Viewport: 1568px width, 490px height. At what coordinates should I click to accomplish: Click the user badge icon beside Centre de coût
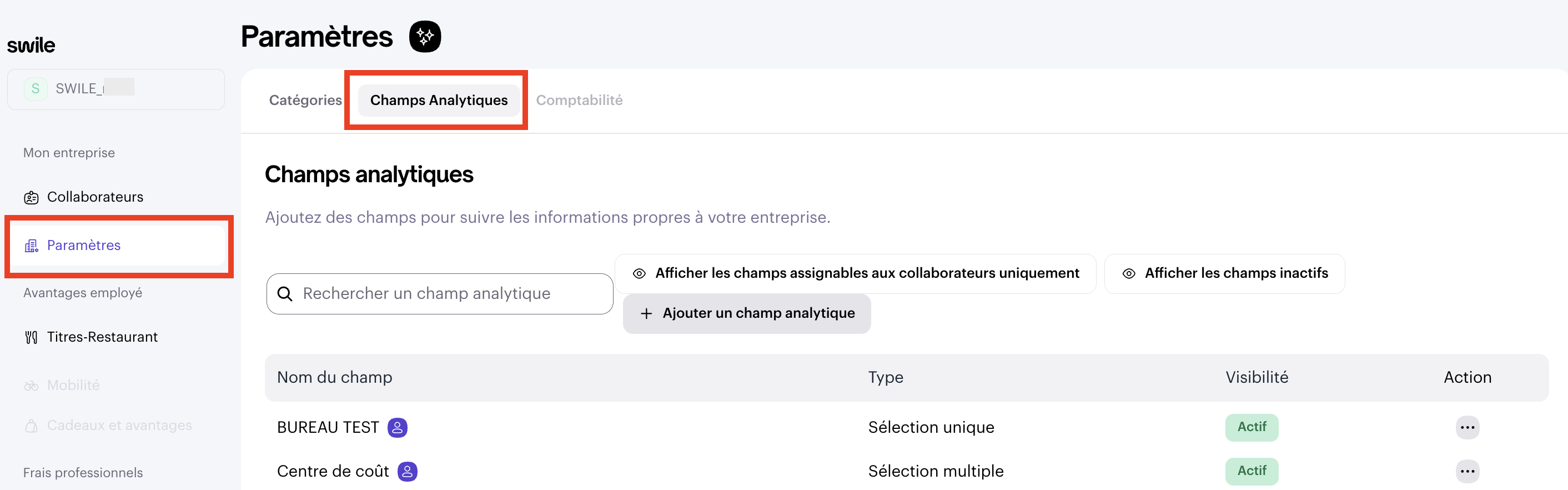407,471
